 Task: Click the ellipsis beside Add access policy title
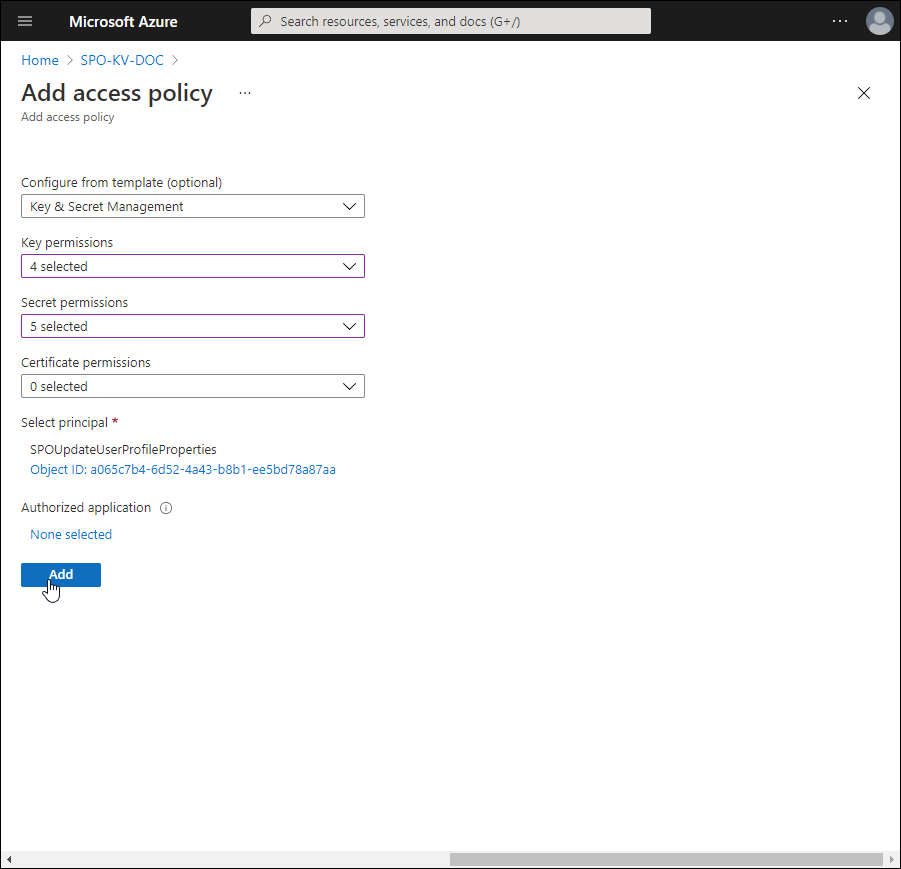pyautogui.click(x=245, y=93)
